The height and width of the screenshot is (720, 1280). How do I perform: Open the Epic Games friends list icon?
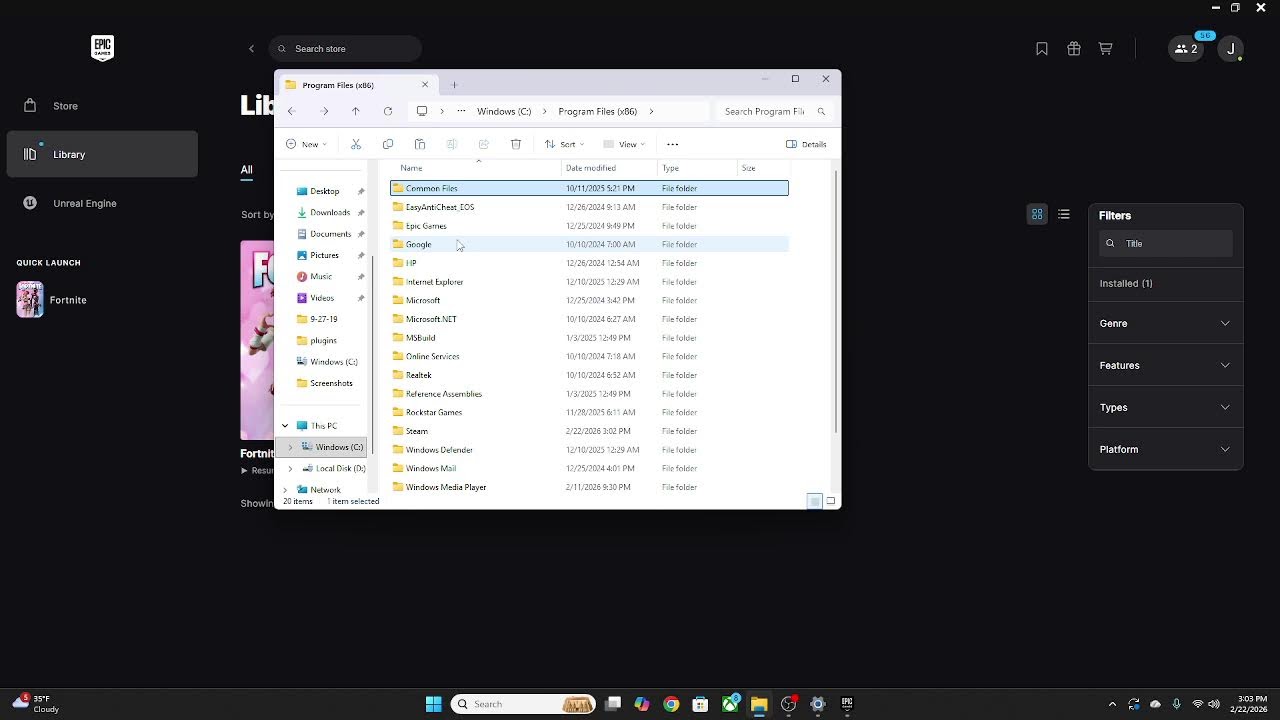coord(1186,49)
